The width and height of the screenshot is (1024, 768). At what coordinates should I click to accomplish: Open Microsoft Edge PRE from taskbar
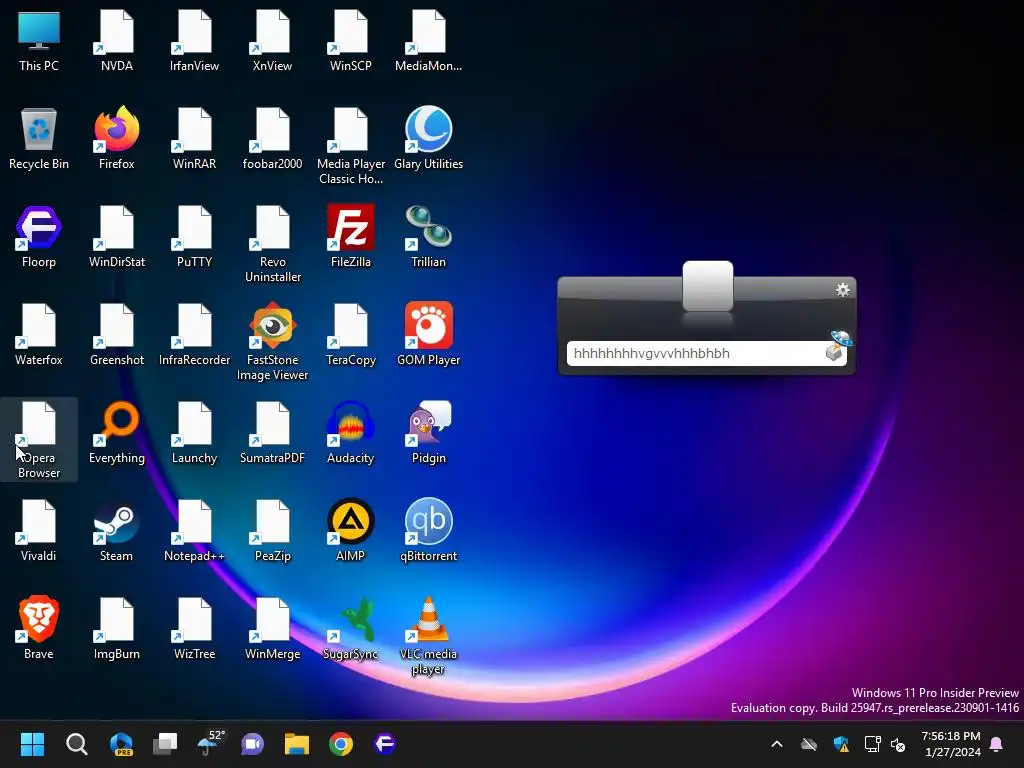121,744
